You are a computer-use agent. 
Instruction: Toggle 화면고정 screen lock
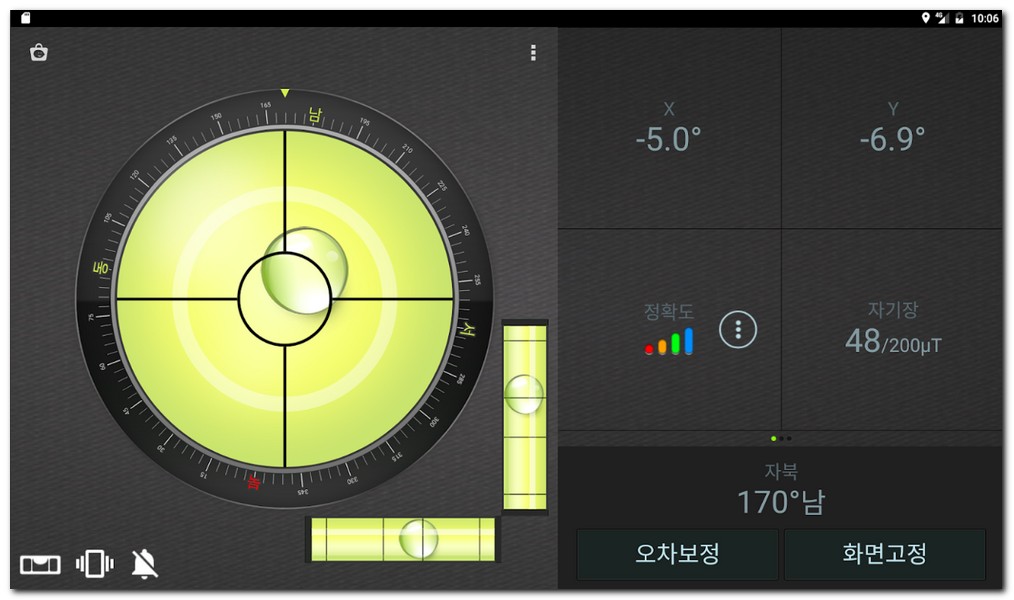(x=884, y=554)
